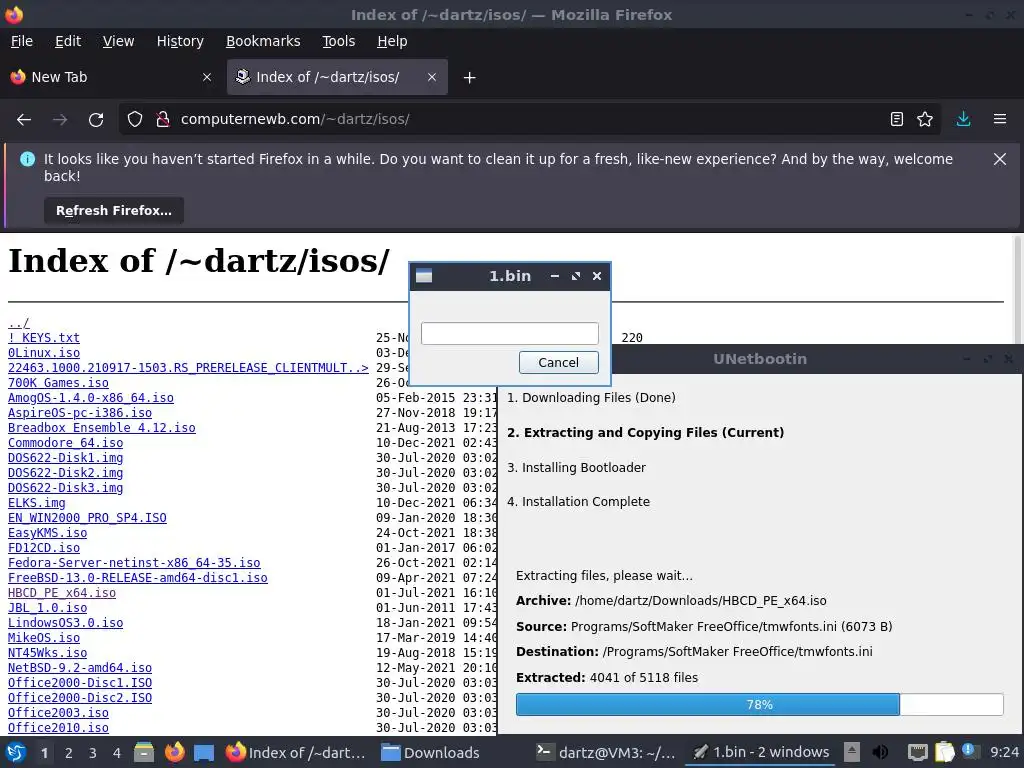Open the ELKS.img link

point(37,503)
